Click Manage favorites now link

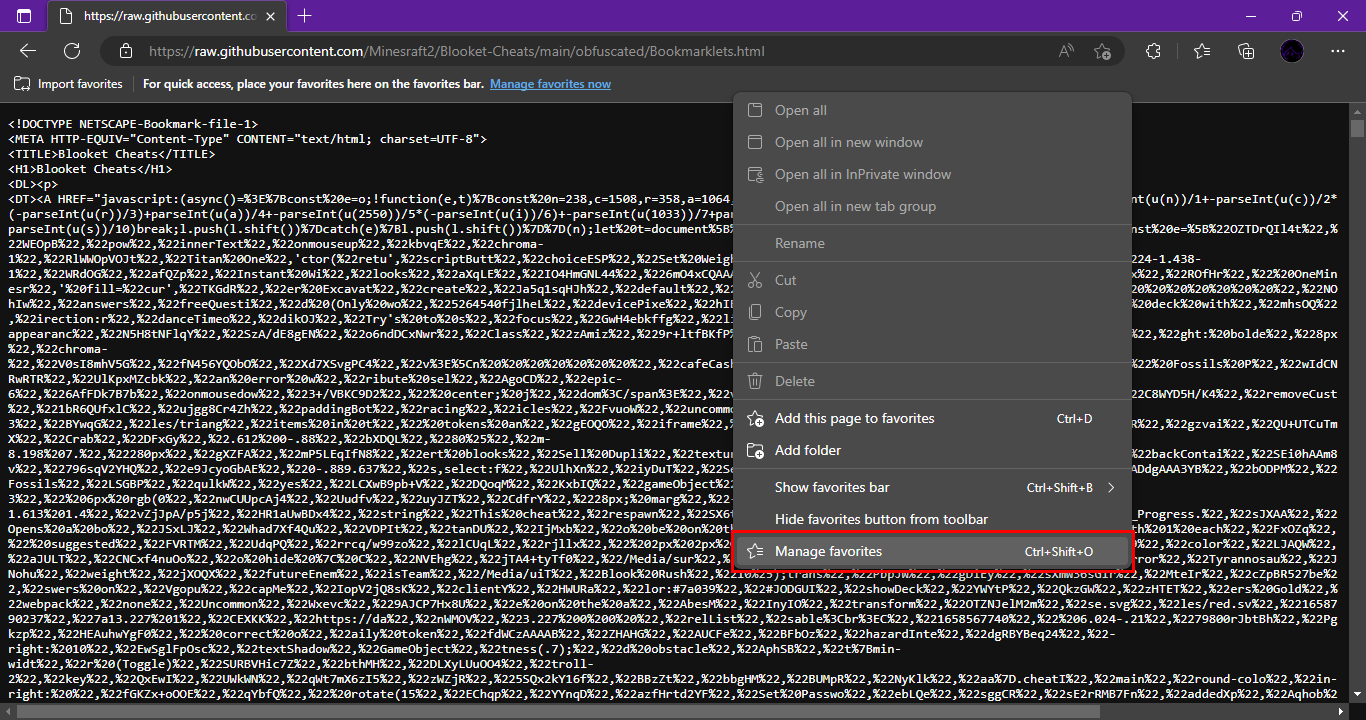(x=550, y=84)
